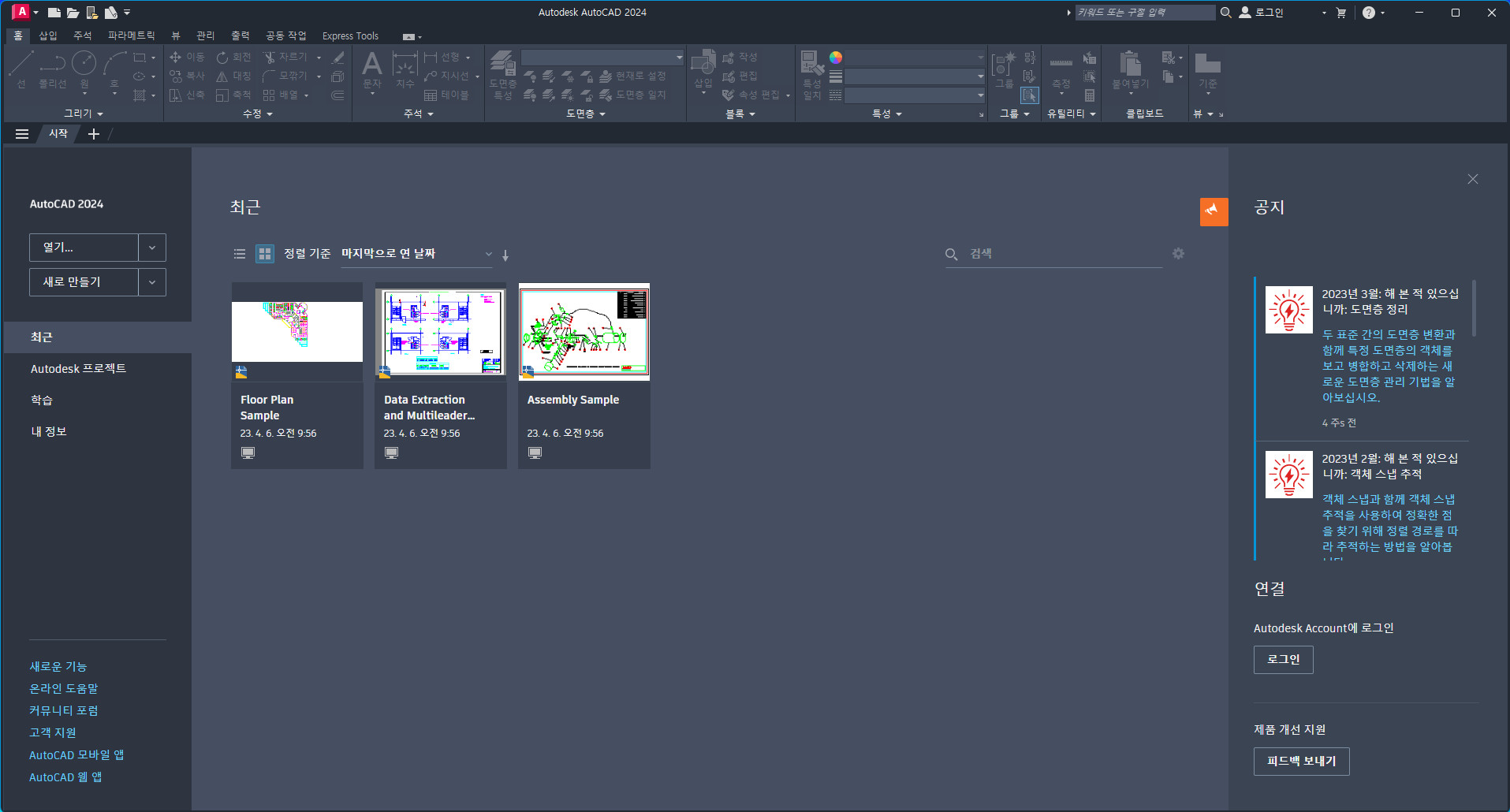This screenshot has height=812, width=1510.
Task: Expand the Draw (그리기) panel
Action: [x=84, y=114]
